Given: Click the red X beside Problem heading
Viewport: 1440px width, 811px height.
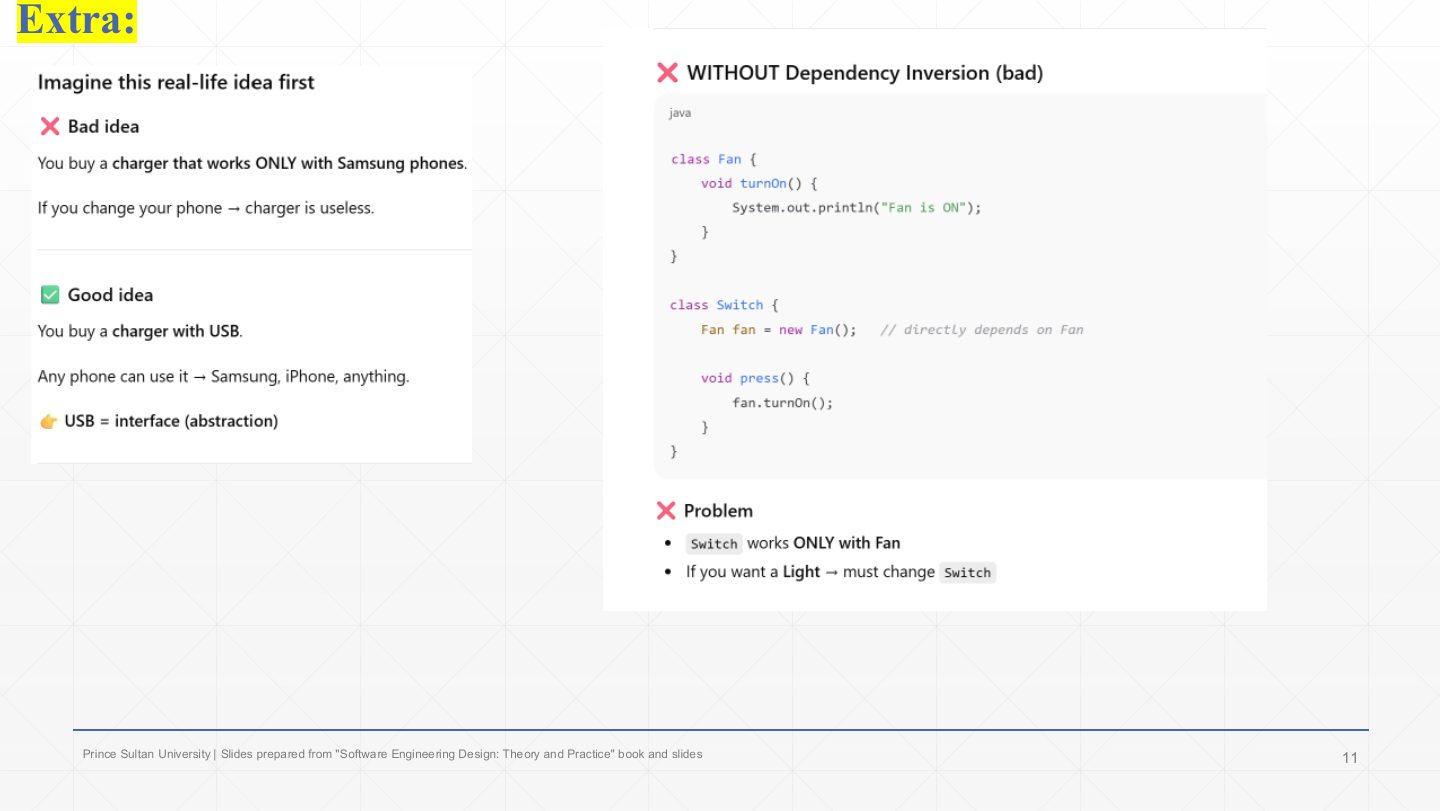Looking at the screenshot, I should (666, 511).
